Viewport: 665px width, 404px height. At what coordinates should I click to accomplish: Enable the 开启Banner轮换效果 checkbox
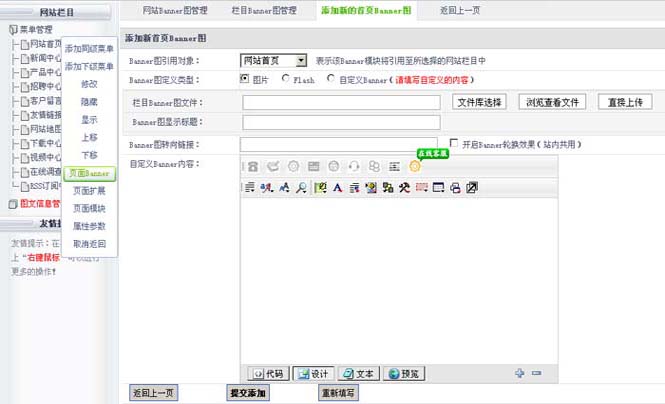tap(455, 143)
